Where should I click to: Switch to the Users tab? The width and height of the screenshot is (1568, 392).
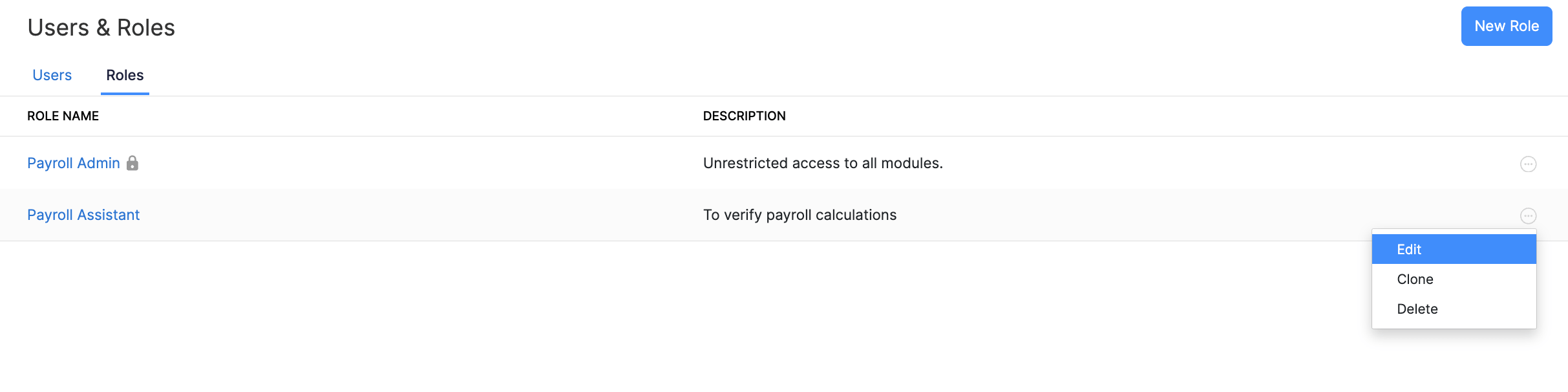click(x=52, y=75)
